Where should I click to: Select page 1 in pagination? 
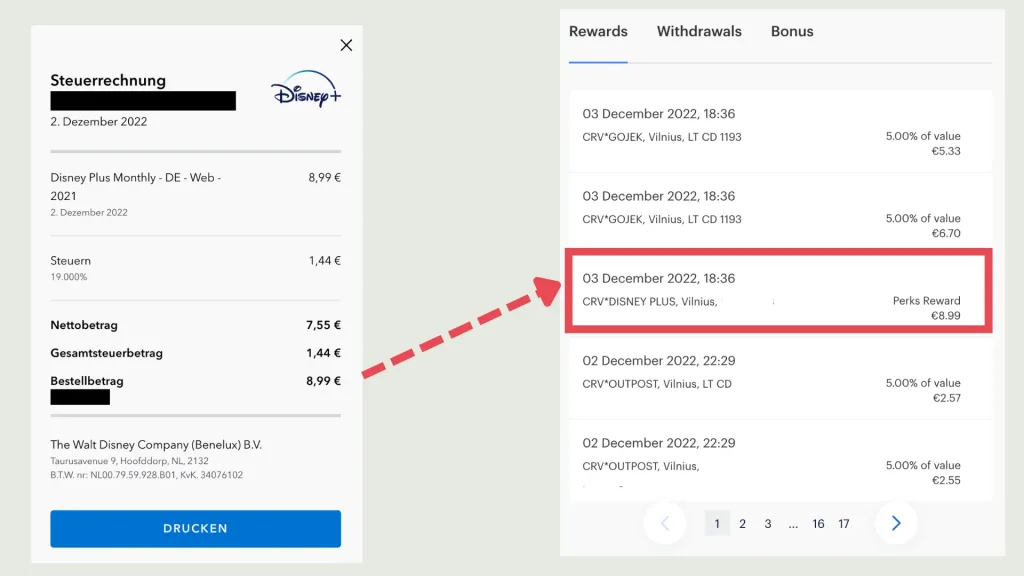(x=717, y=523)
